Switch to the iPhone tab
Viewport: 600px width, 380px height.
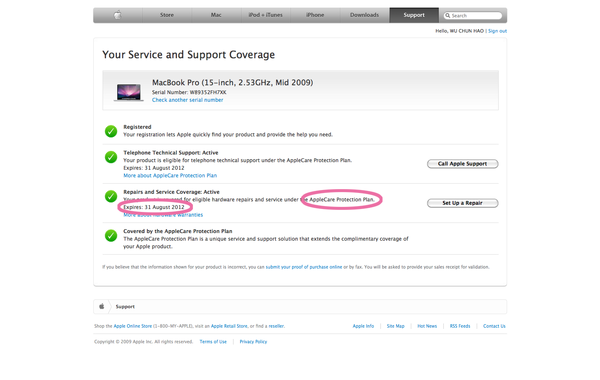[315, 15]
